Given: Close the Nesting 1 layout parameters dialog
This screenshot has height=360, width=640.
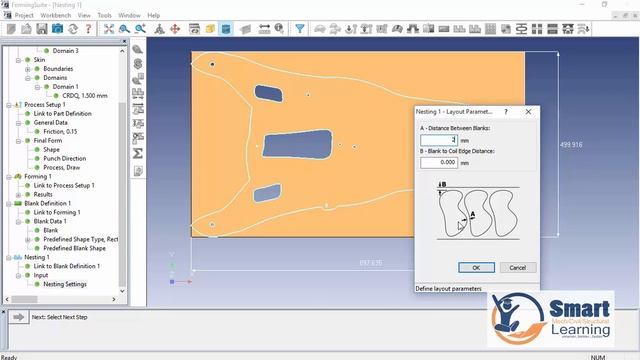Looking at the screenshot, I should point(529,111).
